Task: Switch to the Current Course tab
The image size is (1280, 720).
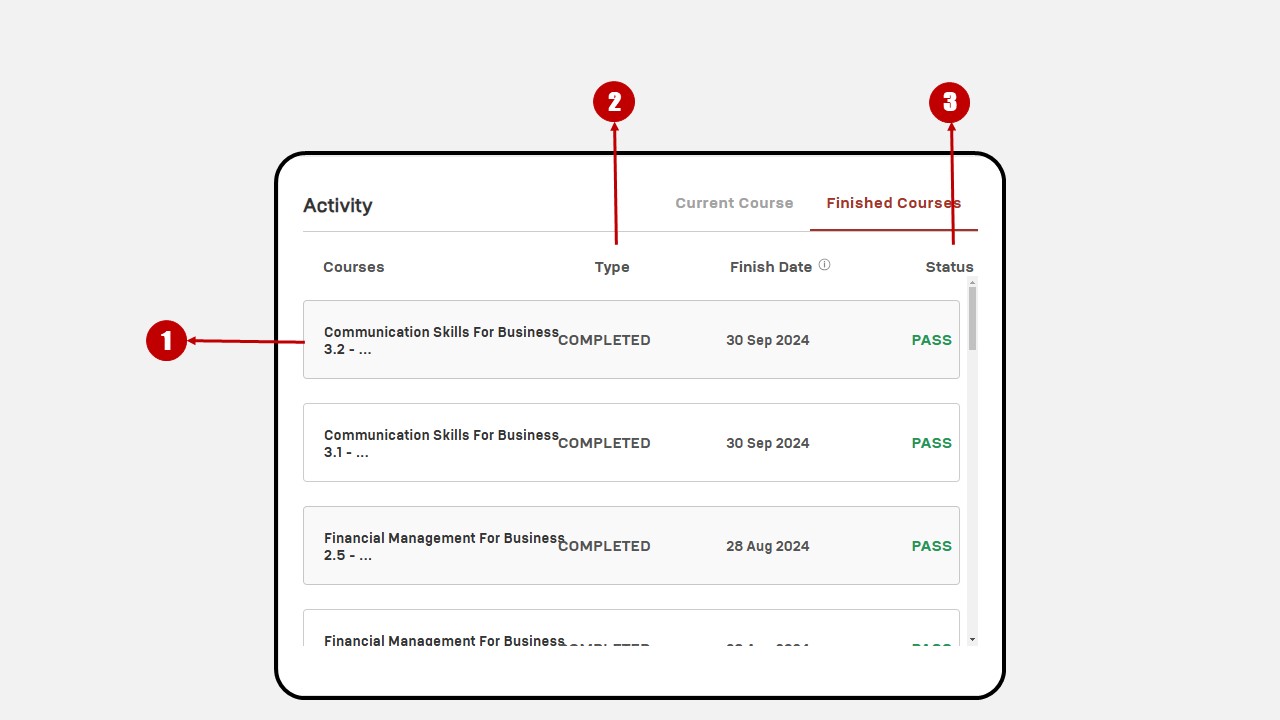Action: click(734, 203)
